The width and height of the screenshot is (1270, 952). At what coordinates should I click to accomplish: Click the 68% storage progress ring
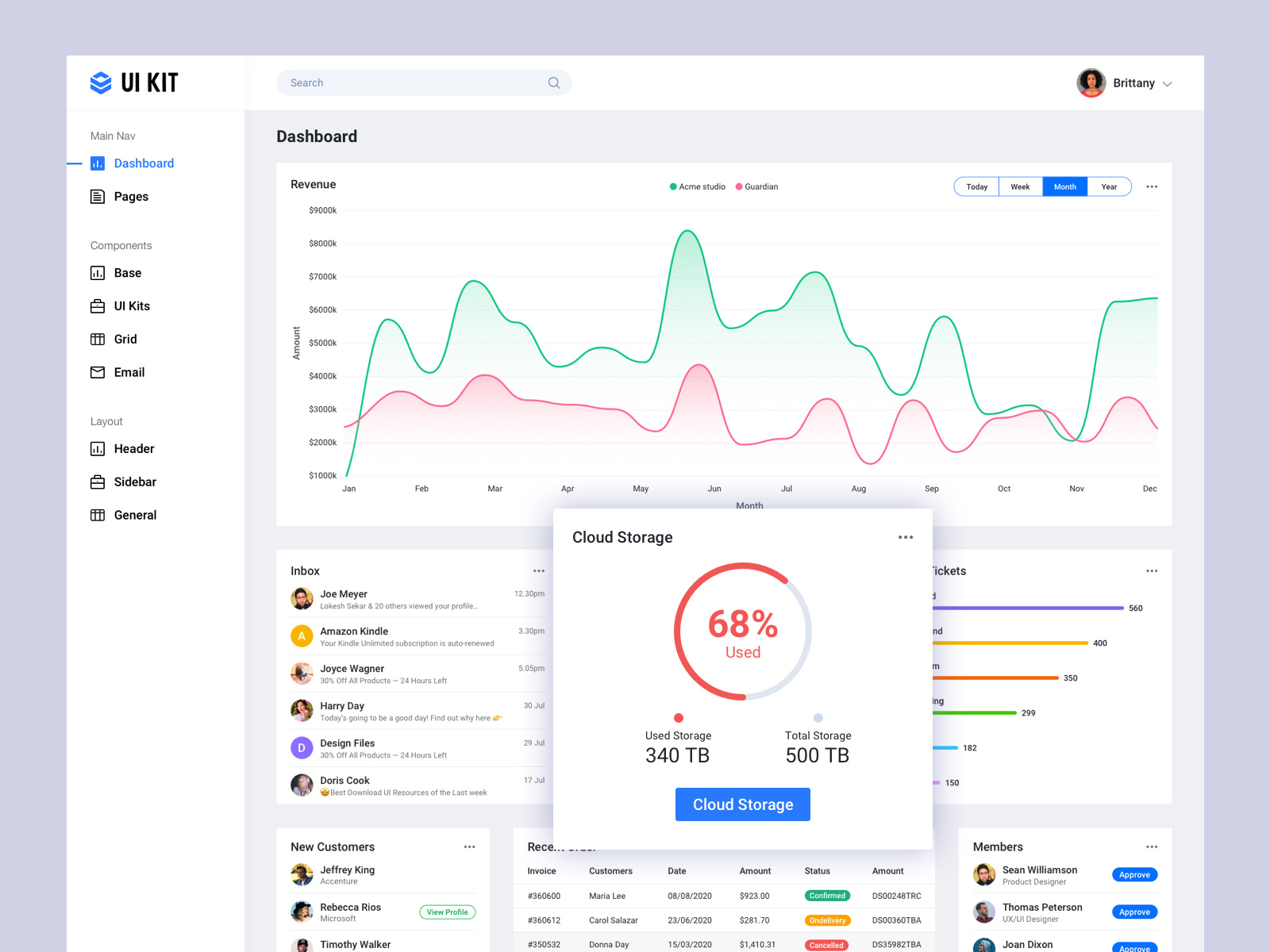pyautogui.click(x=742, y=631)
